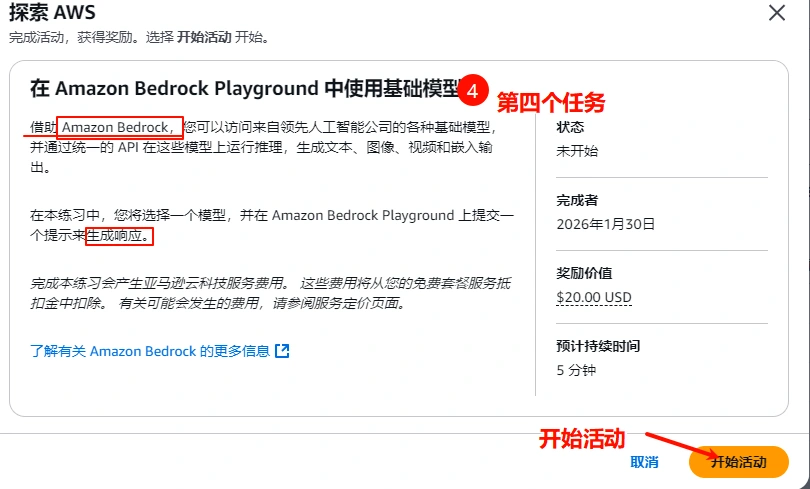Click the red 开始活动 annotation label
This screenshot has width=810, height=489.
(x=582, y=438)
